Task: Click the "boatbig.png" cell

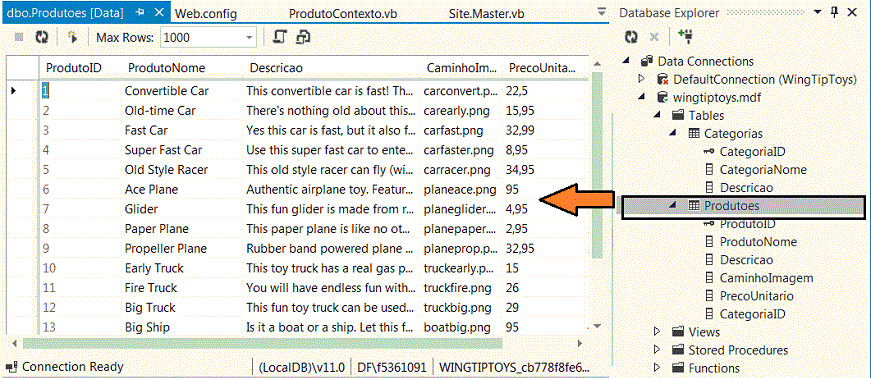Action: [x=462, y=327]
